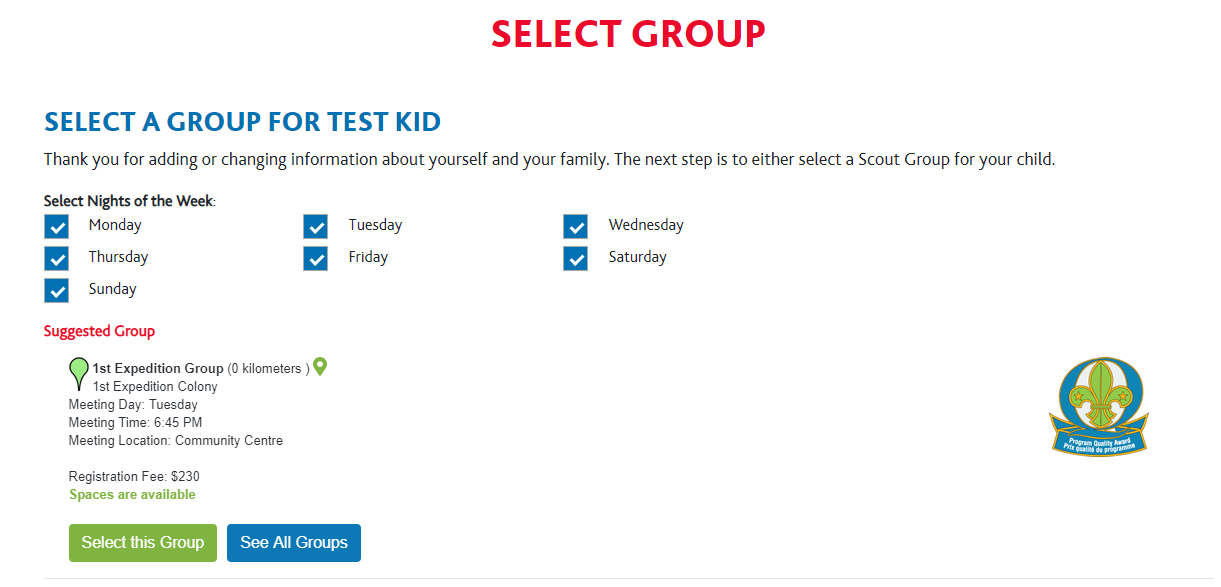Click the green Select this Group button
Image resolution: width=1221 pixels, height=587 pixels.
143,543
